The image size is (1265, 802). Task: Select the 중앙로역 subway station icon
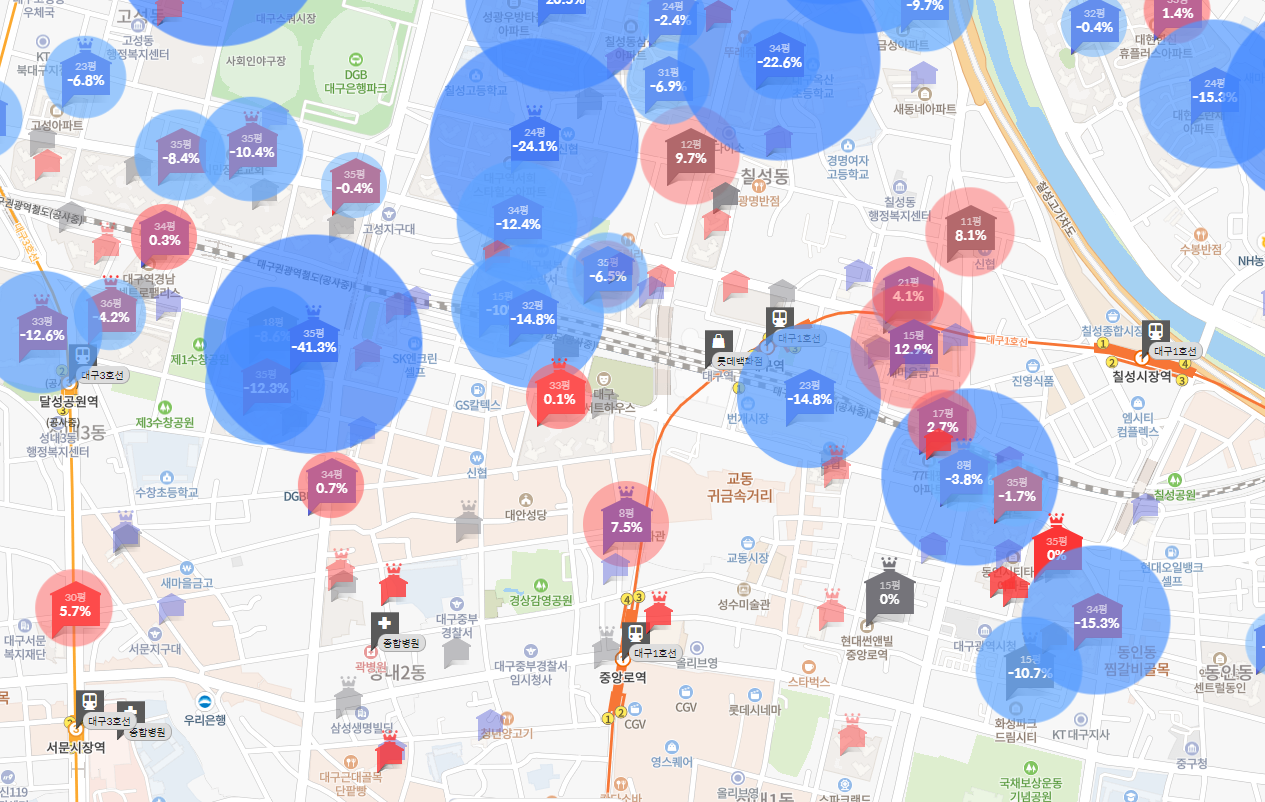coord(634,635)
